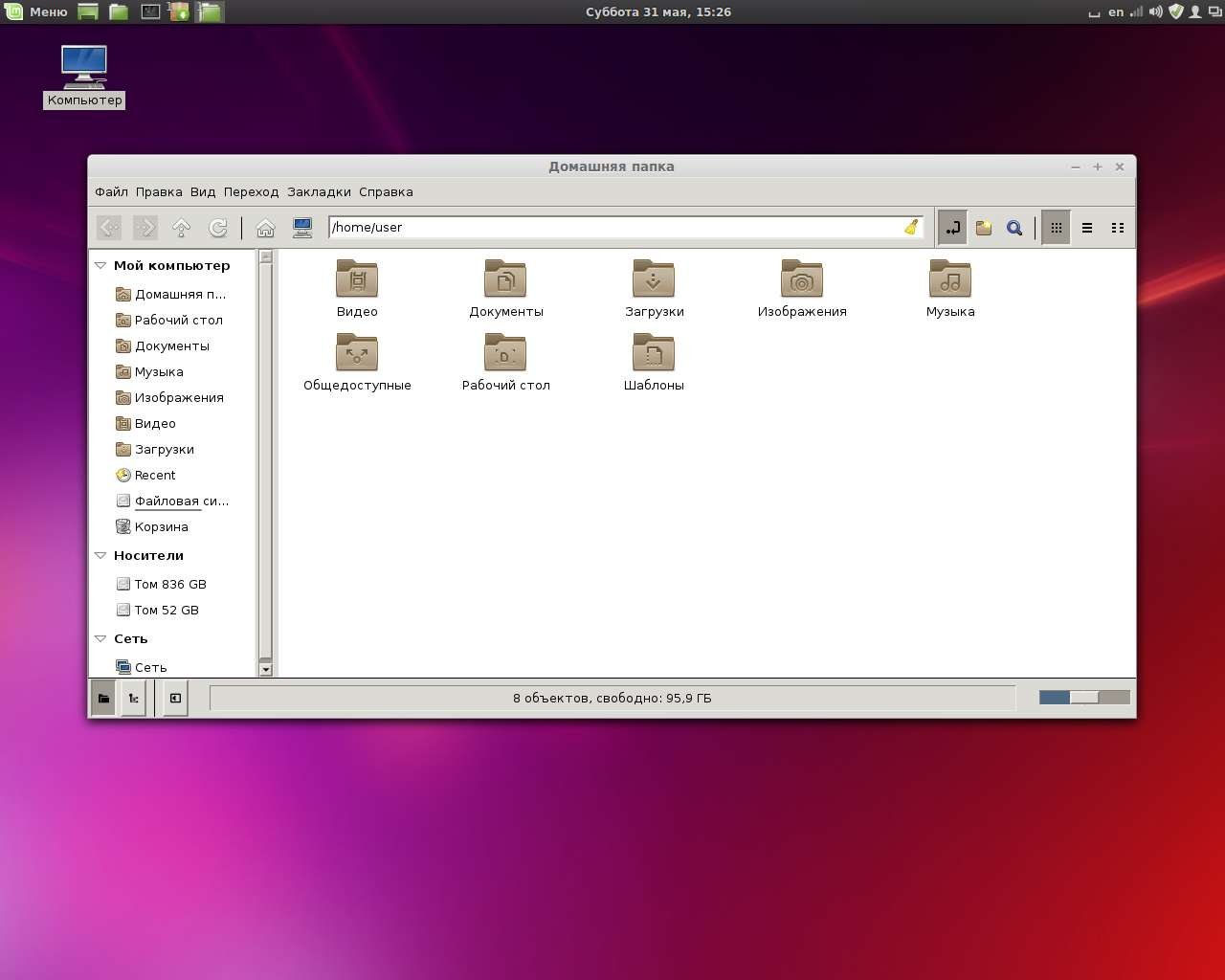Adjust the icon zoom slider
Image resolution: width=1225 pixels, height=980 pixels.
pos(1083,698)
